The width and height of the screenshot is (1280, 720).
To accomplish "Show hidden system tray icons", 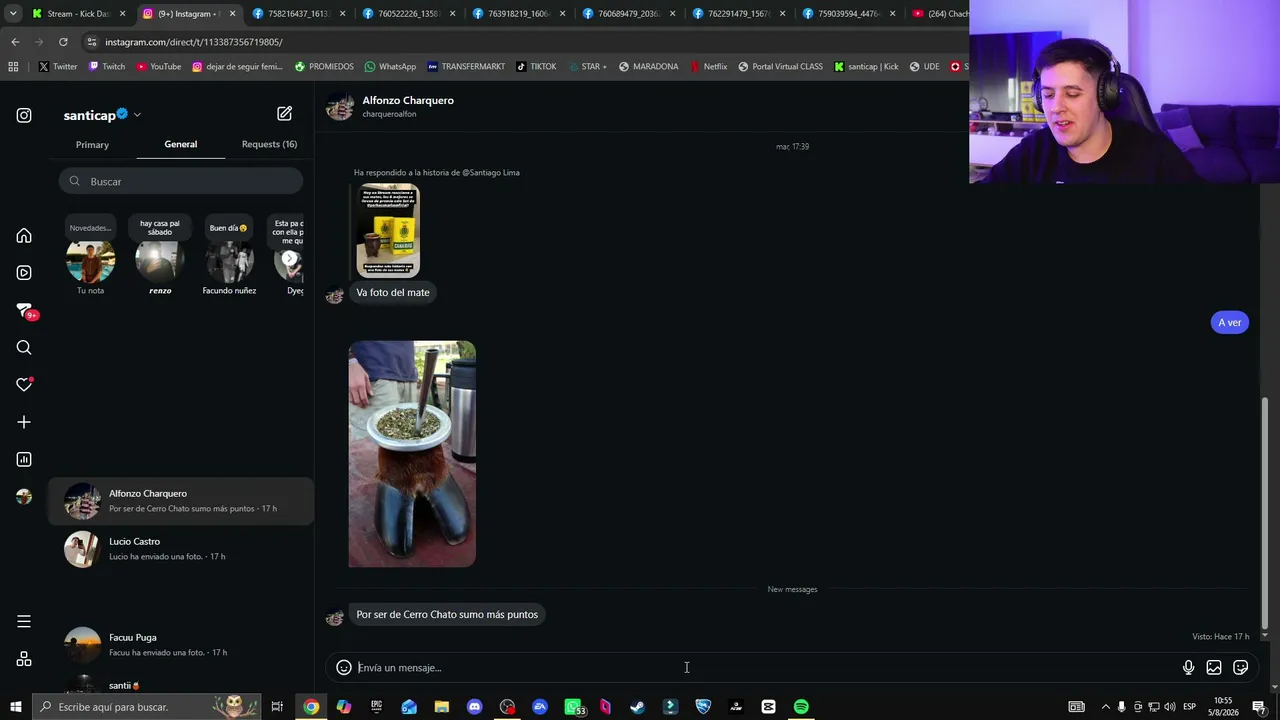I will pos(1105,707).
